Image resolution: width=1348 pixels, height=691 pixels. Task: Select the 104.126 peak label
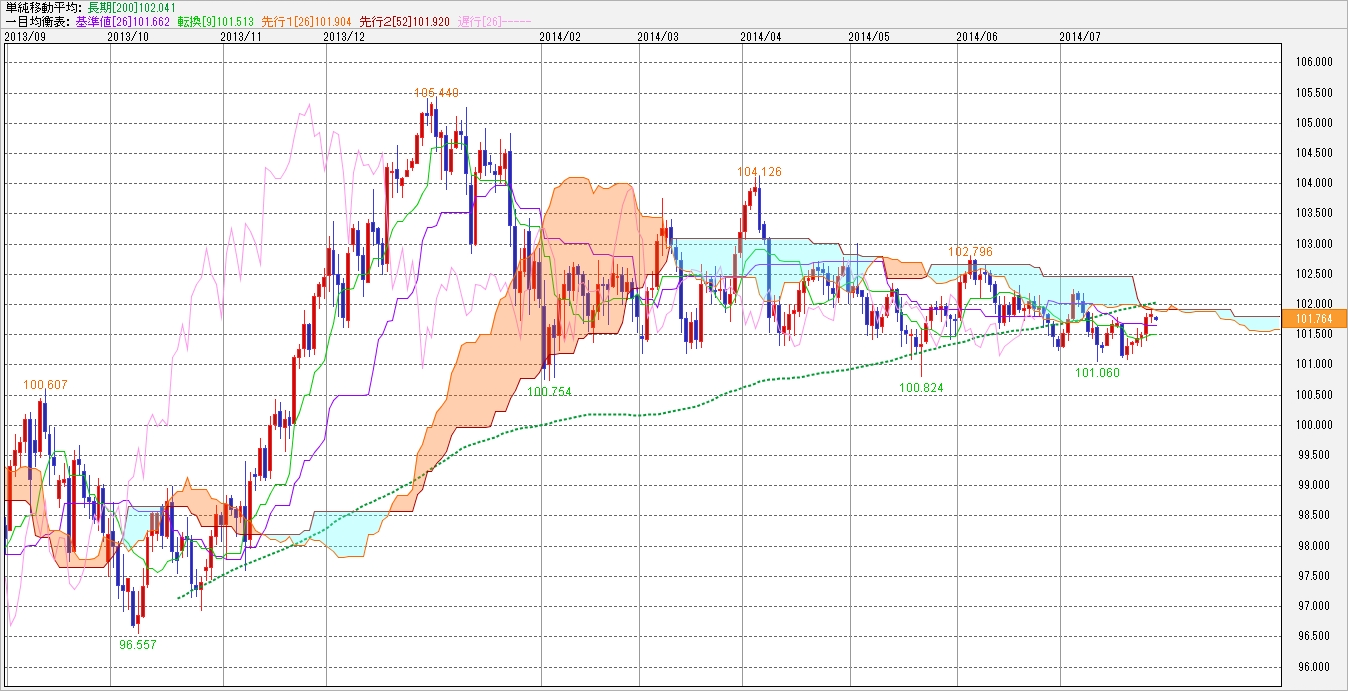[x=759, y=172]
